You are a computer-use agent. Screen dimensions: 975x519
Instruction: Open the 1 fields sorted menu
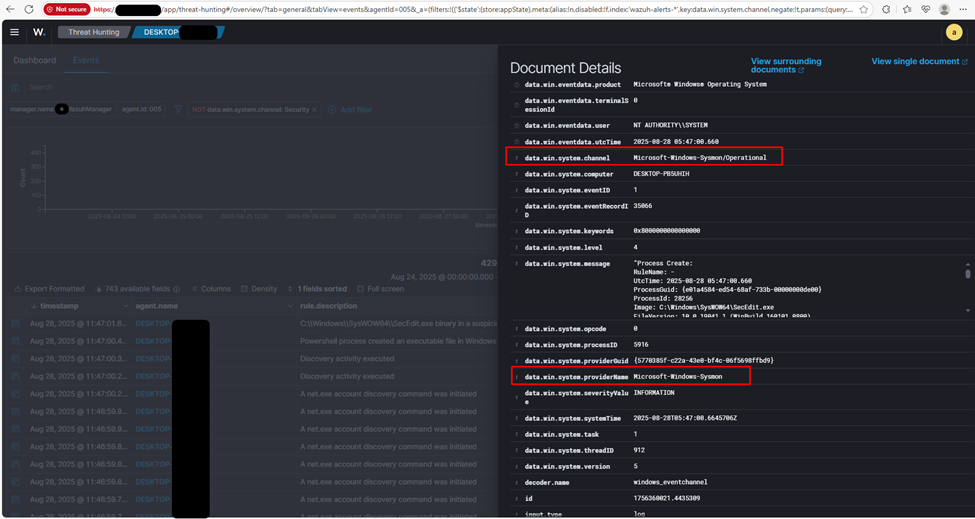[x=316, y=289]
